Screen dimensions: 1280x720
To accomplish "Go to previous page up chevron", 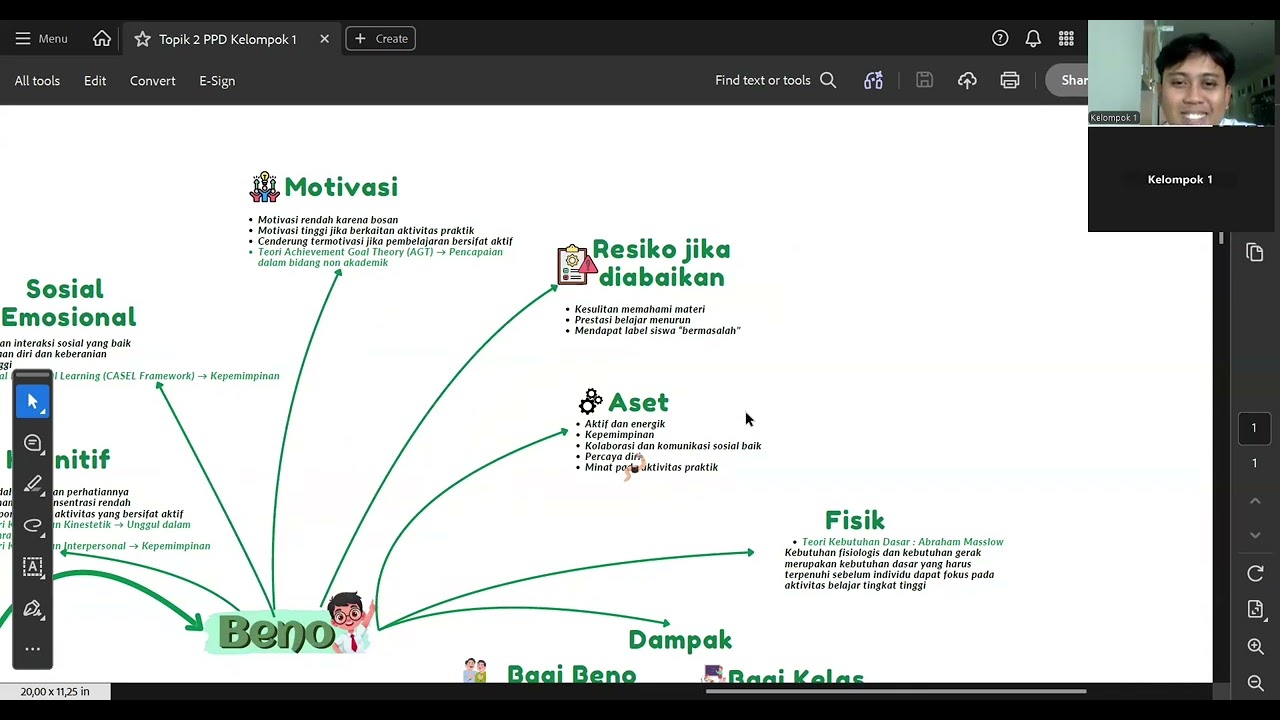I will point(1255,500).
